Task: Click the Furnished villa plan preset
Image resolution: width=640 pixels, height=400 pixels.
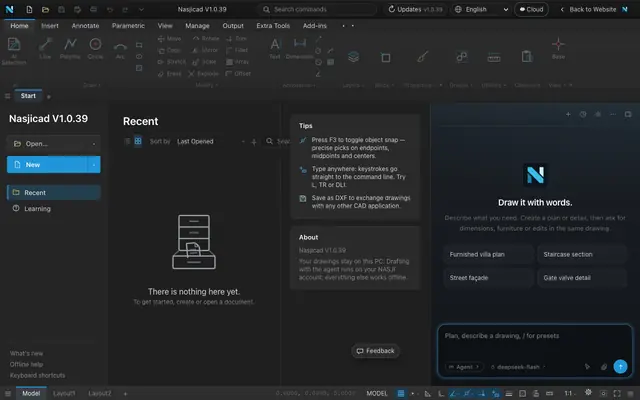Action: (x=489, y=254)
